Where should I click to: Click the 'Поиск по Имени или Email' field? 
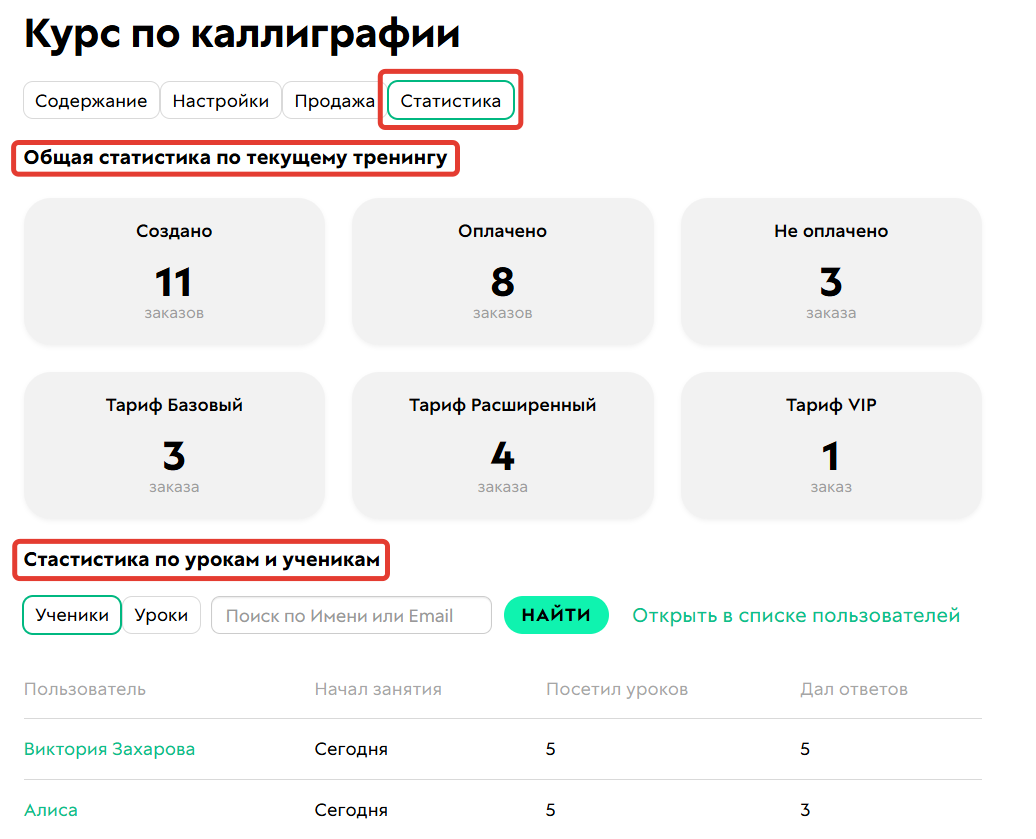[350, 615]
